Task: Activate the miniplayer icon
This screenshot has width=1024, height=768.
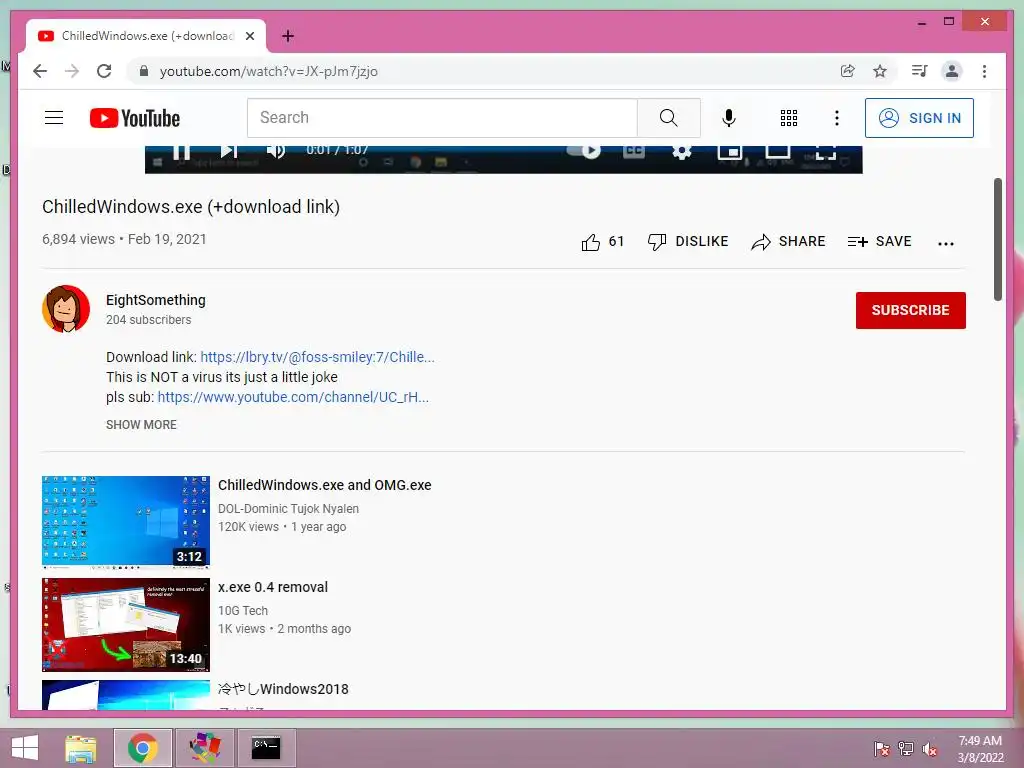Action: pyautogui.click(x=729, y=152)
